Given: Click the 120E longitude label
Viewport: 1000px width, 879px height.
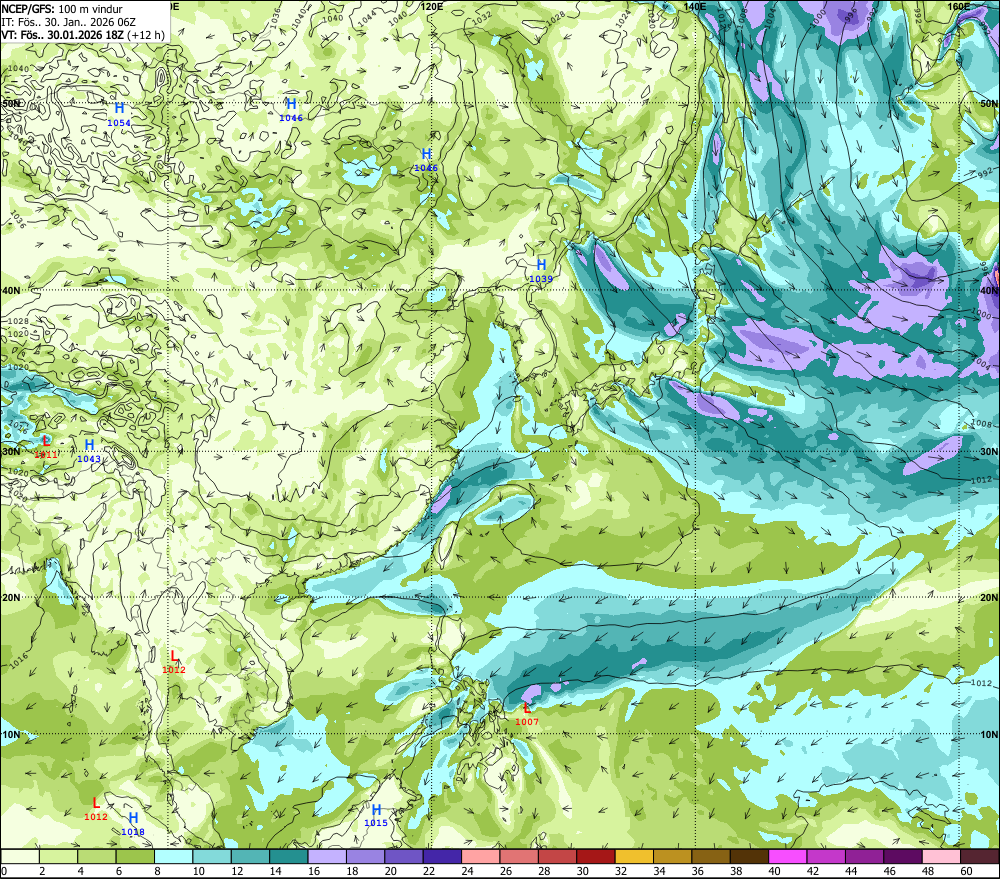Looking at the screenshot, I should pyautogui.click(x=432, y=6).
